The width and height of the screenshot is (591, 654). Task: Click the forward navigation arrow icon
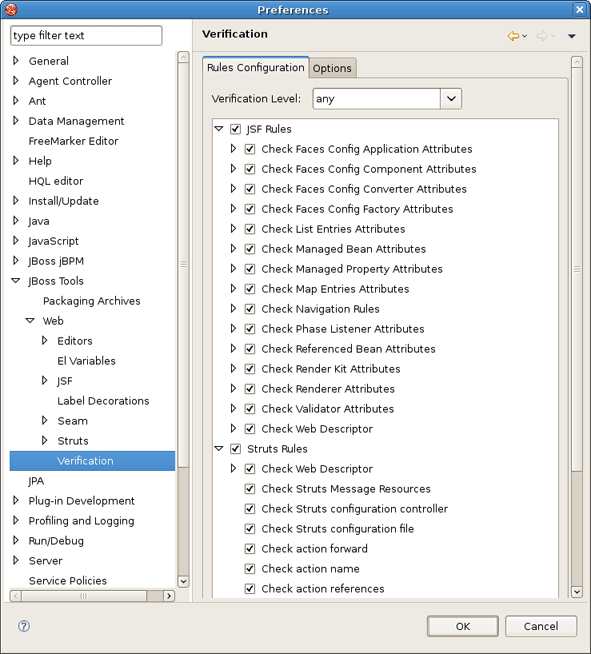[x=542, y=36]
